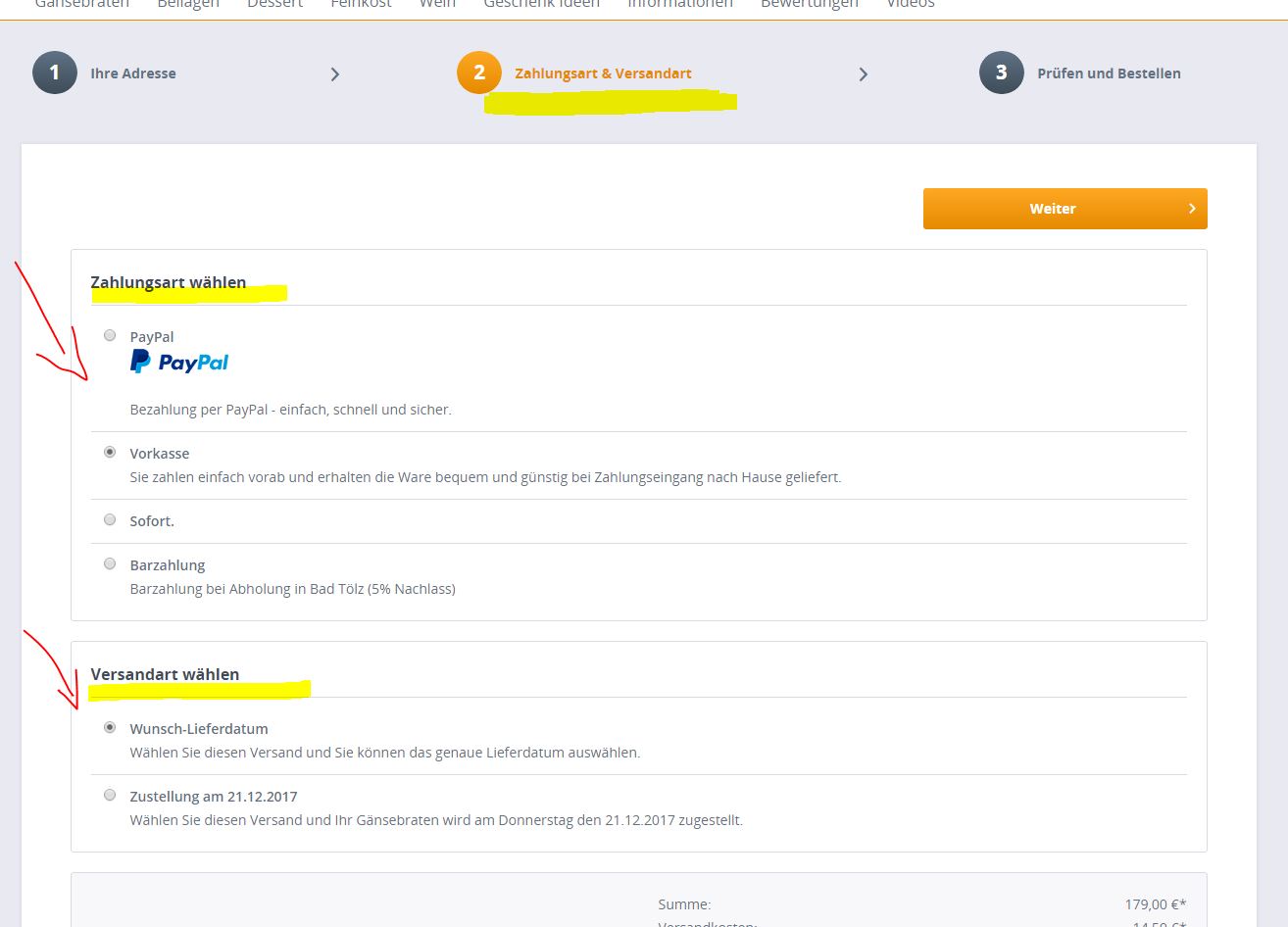Image resolution: width=1288 pixels, height=927 pixels.
Task: Click the PayPal logo image
Action: pyautogui.click(x=179, y=363)
